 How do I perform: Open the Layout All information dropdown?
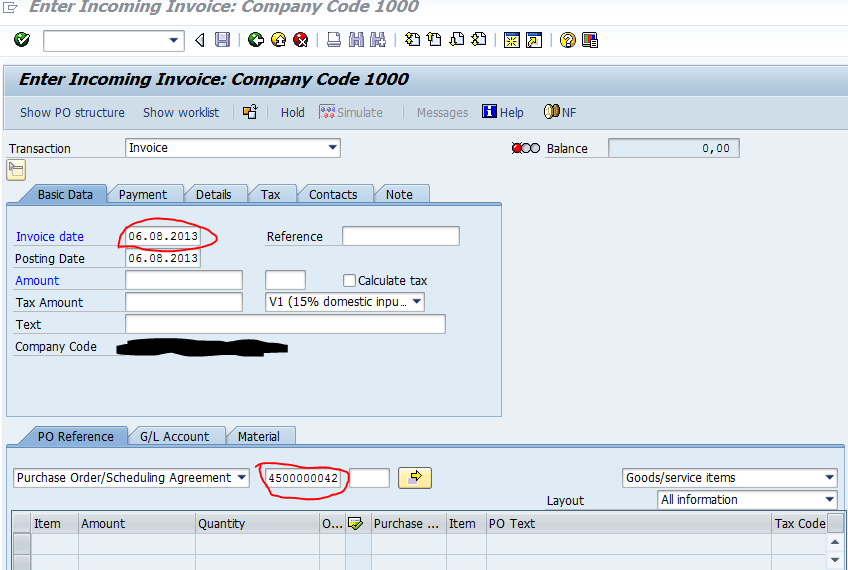pos(830,500)
